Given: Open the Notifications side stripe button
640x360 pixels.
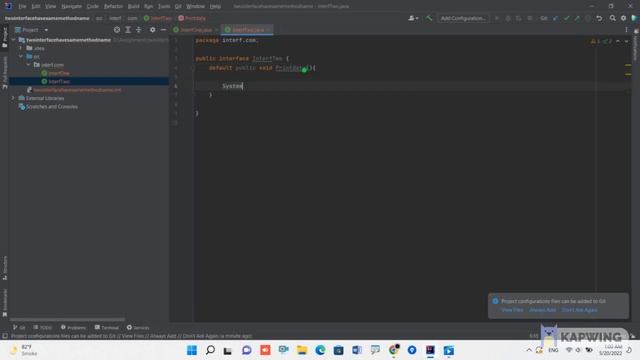Looking at the screenshot, I should pyautogui.click(x=636, y=44).
